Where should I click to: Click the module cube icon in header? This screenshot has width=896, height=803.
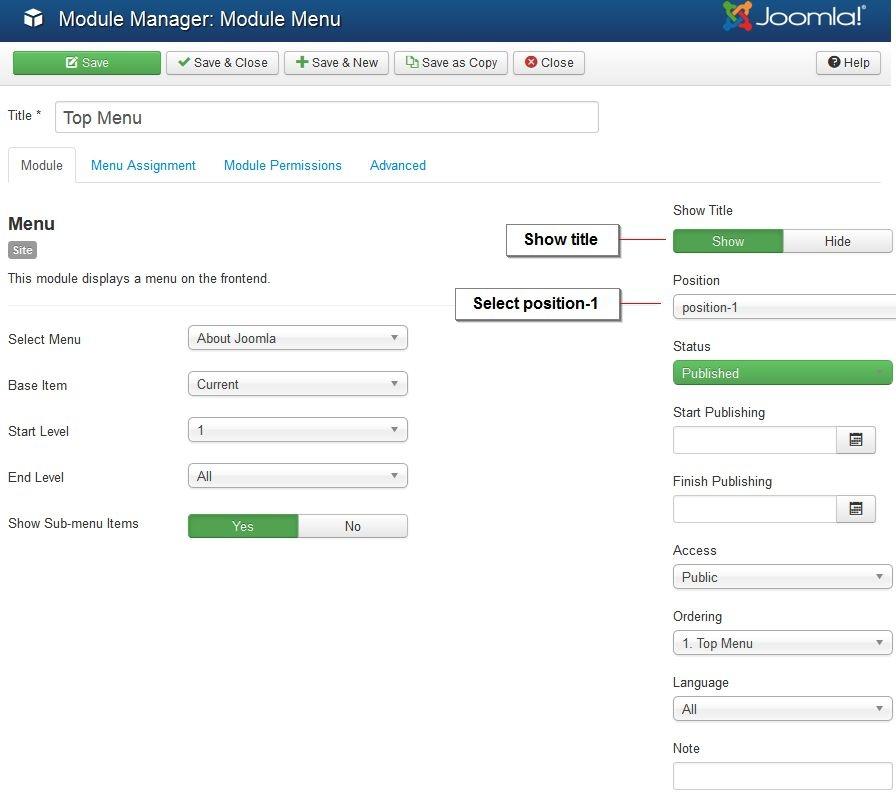[33, 18]
